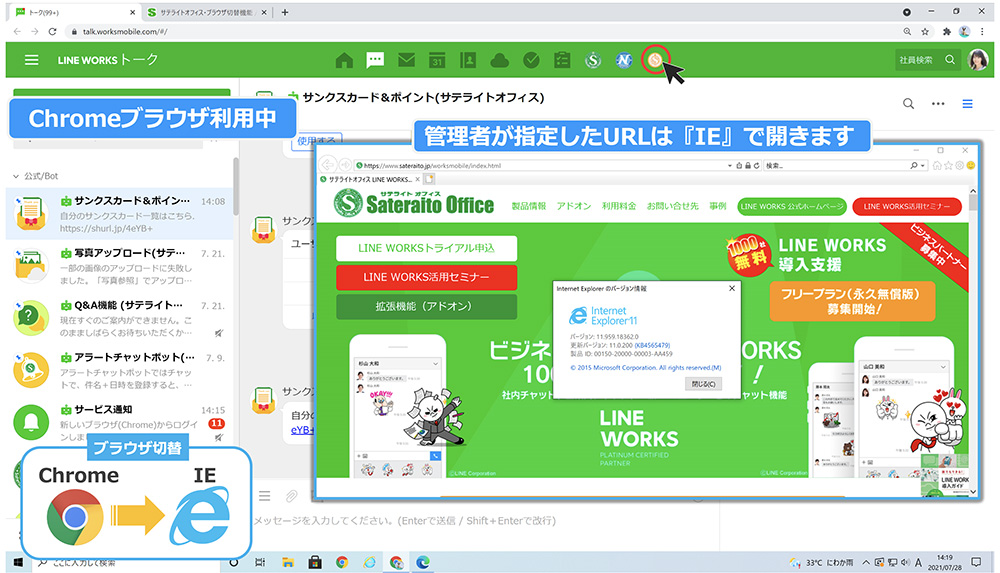This screenshot has height=573, width=1000.
Task: Open Microsoft Edge from taskbar
Action: point(423,562)
